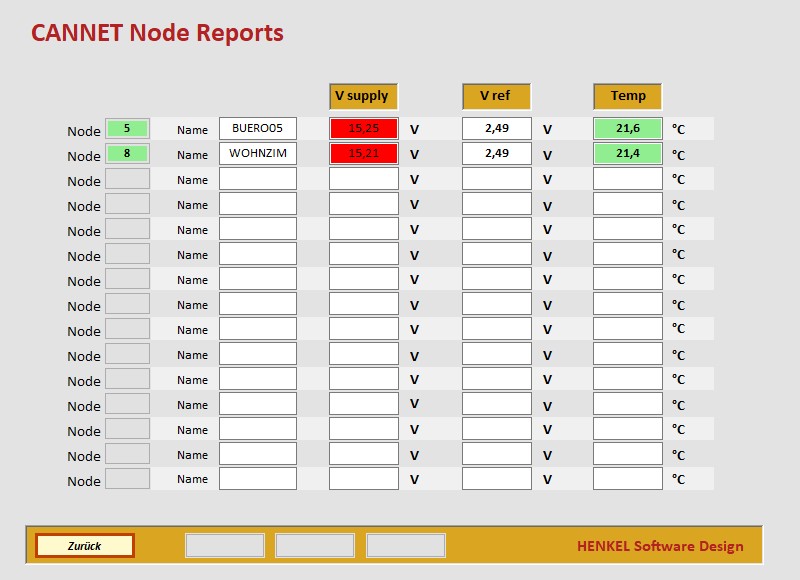
Task: Click the green 21,4 temperature value
Action: tap(628, 153)
